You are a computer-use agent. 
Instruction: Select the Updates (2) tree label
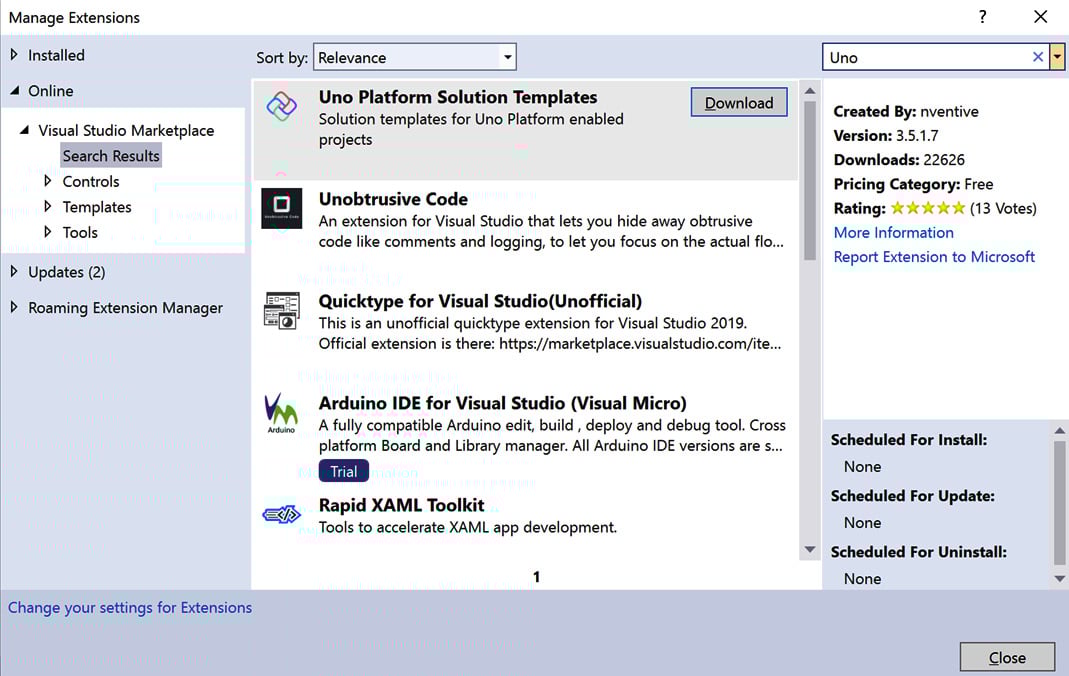(x=67, y=272)
